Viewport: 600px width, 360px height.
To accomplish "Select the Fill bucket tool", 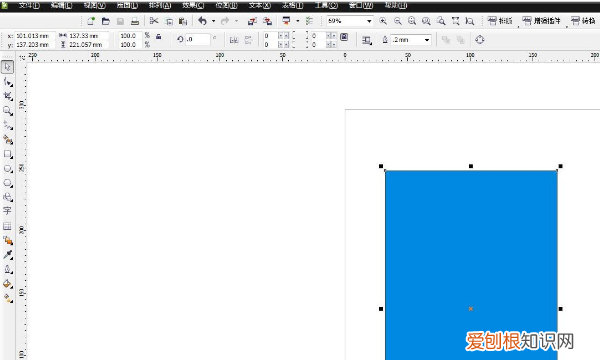I will tap(8, 284).
